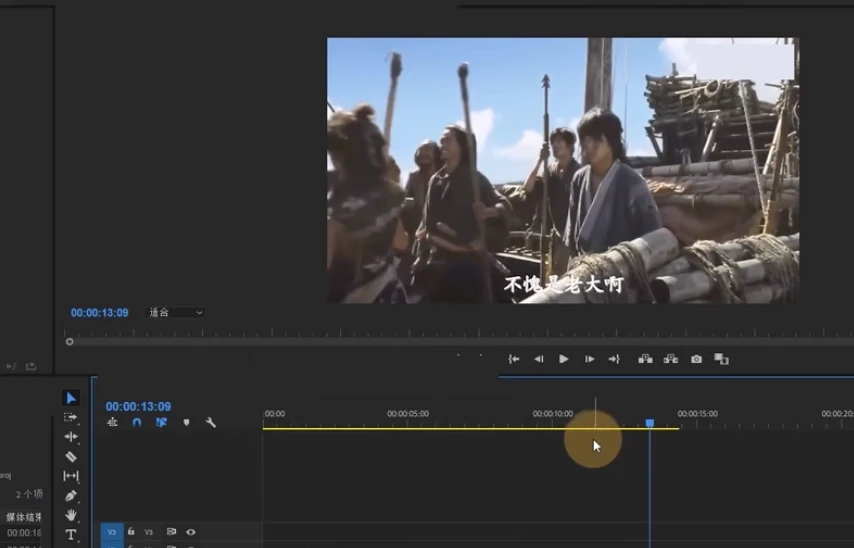
Task: Export frame with the camera icon
Action: (x=696, y=359)
